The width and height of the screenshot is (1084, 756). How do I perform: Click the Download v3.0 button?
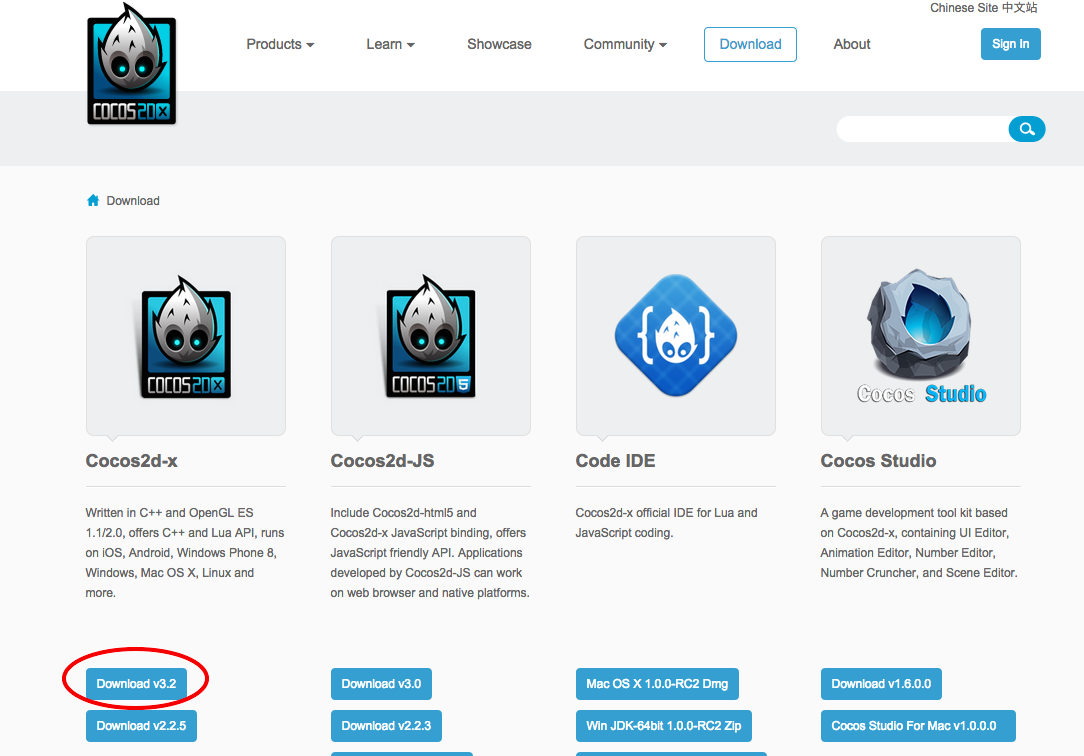(381, 683)
